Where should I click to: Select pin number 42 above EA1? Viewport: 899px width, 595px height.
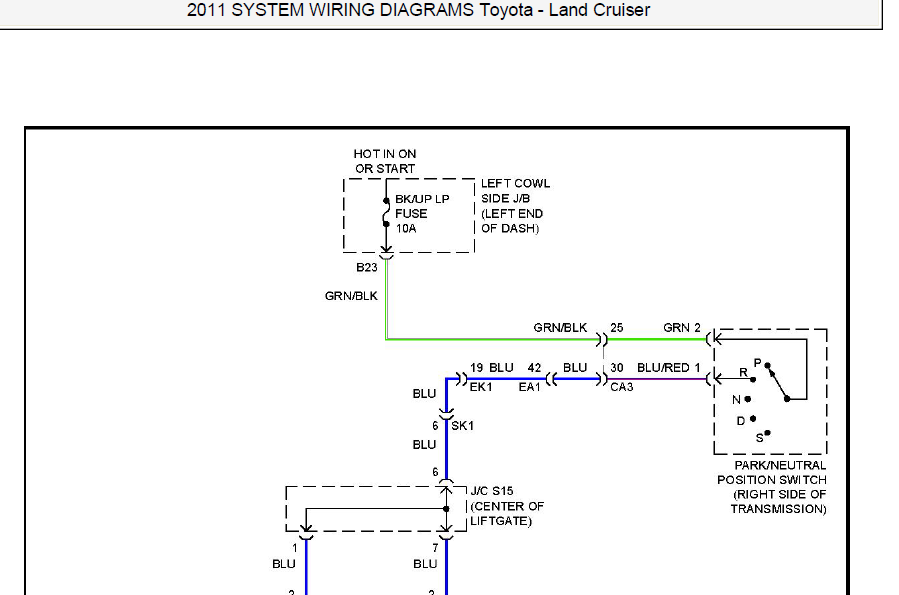534,367
